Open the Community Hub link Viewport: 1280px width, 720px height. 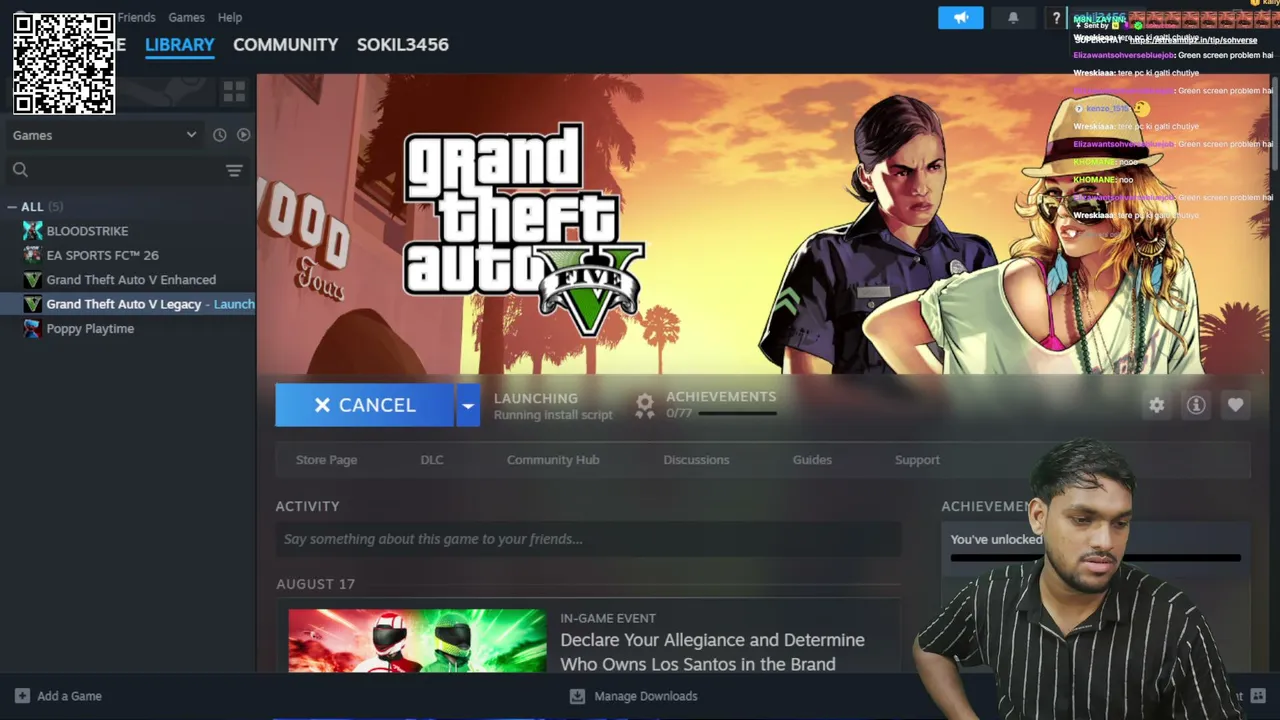(553, 460)
